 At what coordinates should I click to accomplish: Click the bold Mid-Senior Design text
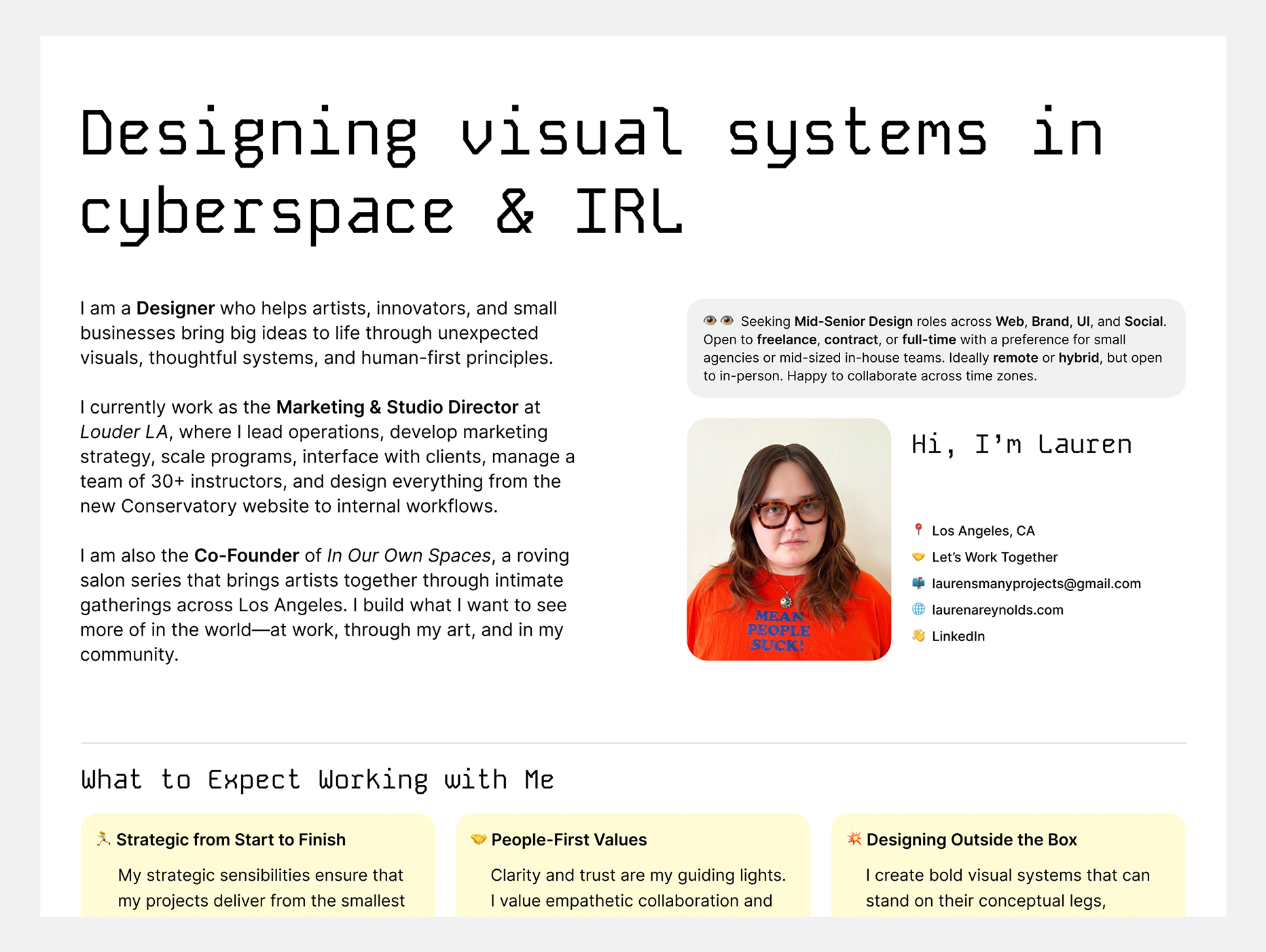tap(854, 321)
